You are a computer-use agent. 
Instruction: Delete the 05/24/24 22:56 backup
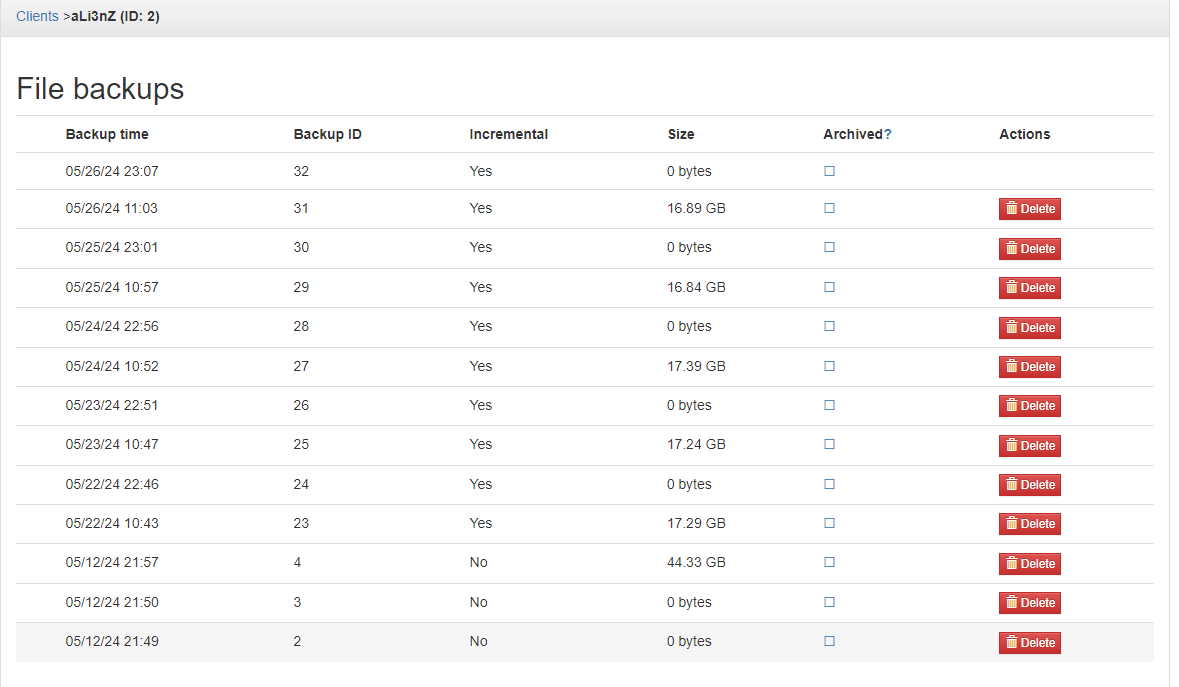pyautogui.click(x=1029, y=328)
